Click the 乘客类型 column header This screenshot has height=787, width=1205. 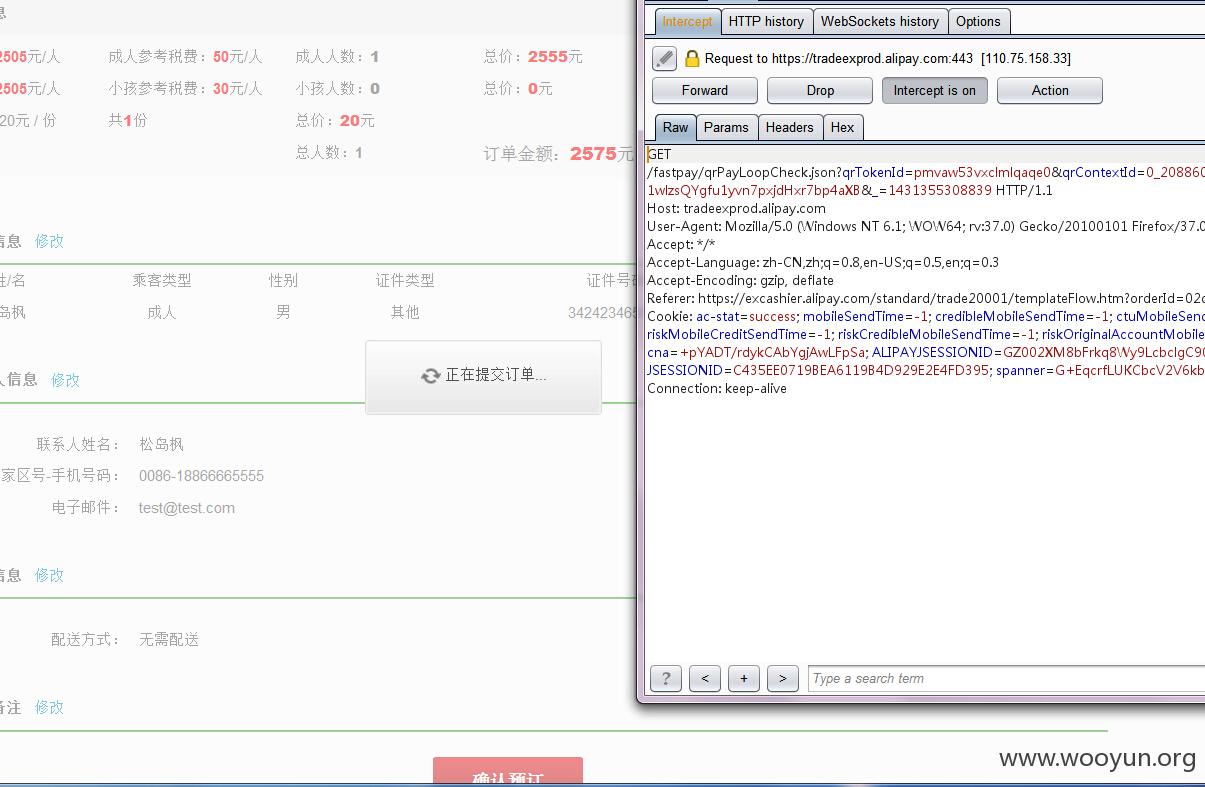162,281
